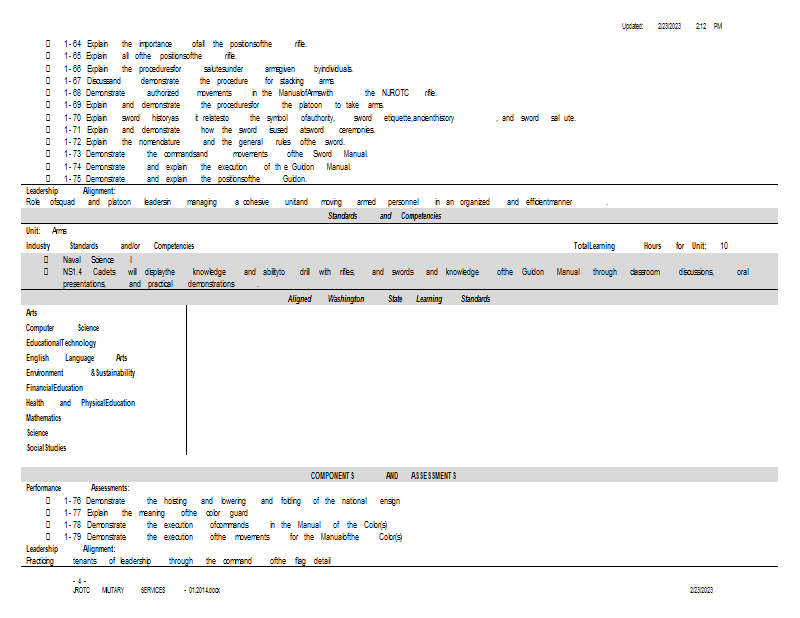Select the 'Science' subject label above Social Studies
800x618 pixels.
37,433
